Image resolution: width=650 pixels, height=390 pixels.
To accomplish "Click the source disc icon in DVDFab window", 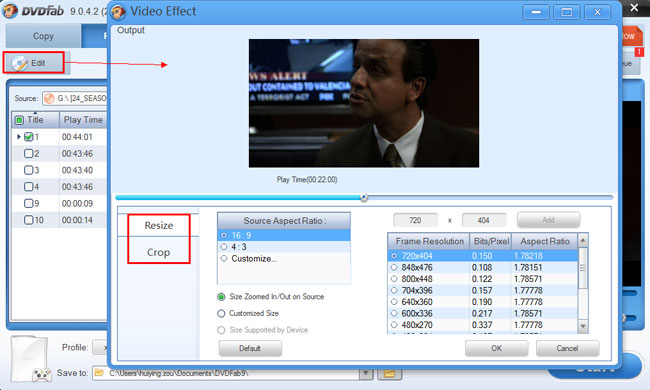I will (x=49, y=98).
